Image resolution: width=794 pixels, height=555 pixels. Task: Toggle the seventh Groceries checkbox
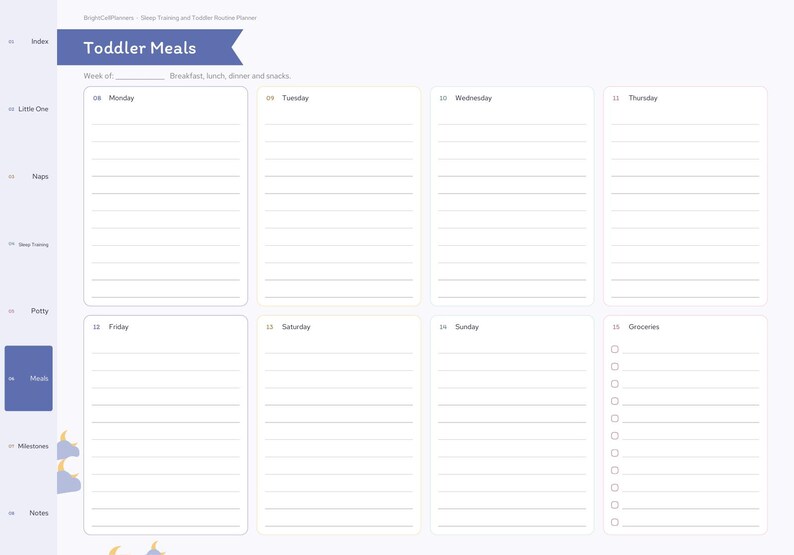(615, 453)
